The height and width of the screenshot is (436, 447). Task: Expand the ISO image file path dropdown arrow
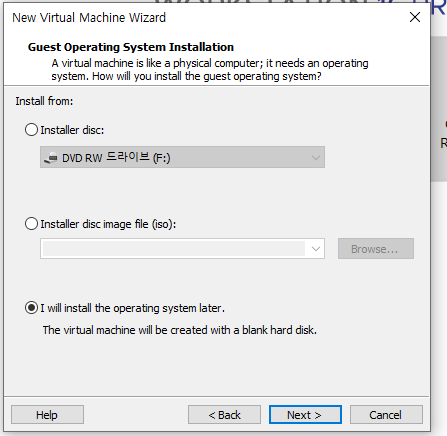point(315,249)
